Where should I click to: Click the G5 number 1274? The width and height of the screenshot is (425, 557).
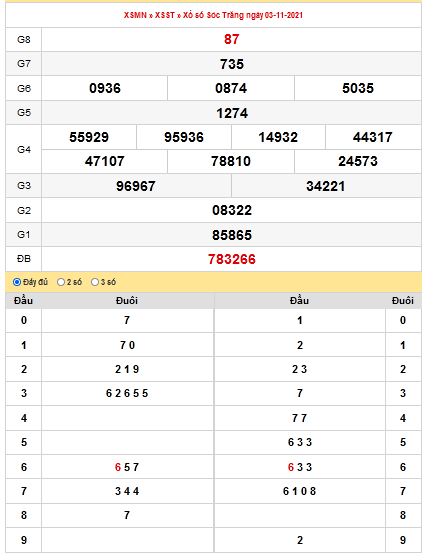click(x=232, y=113)
